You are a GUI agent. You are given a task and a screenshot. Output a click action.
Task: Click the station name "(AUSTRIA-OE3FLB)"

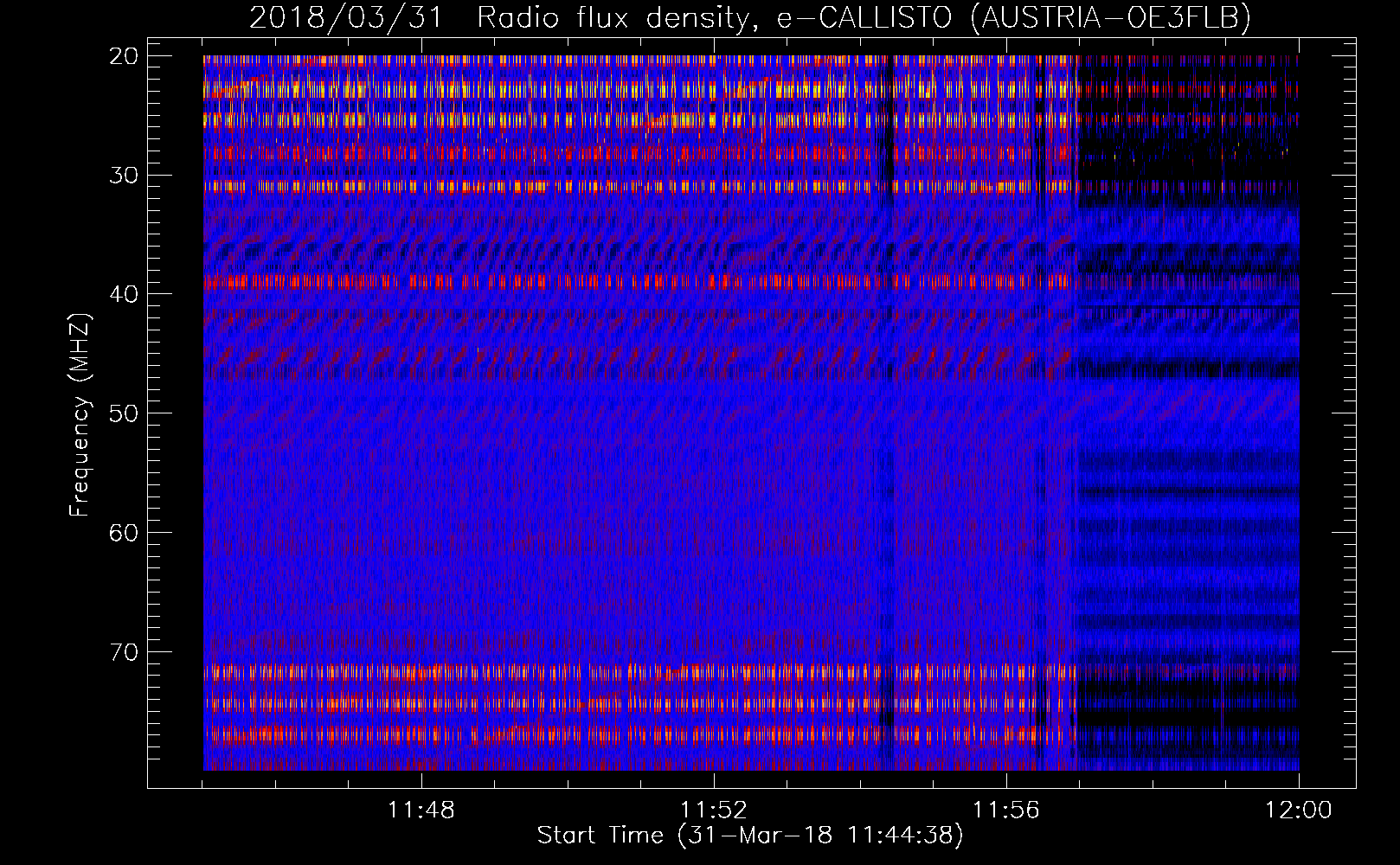pyautogui.click(x=1110, y=17)
